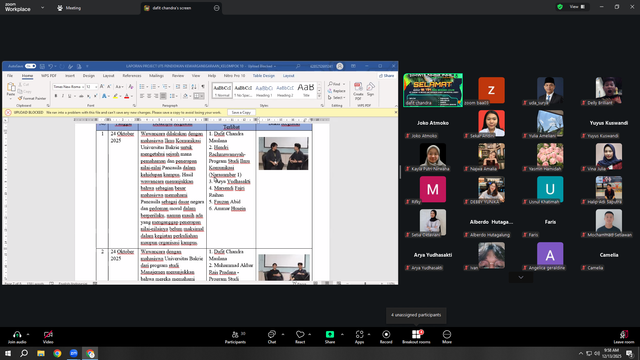Click Save a Copy button in Word warning bar

pyautogui.click(x=241, y=113)
